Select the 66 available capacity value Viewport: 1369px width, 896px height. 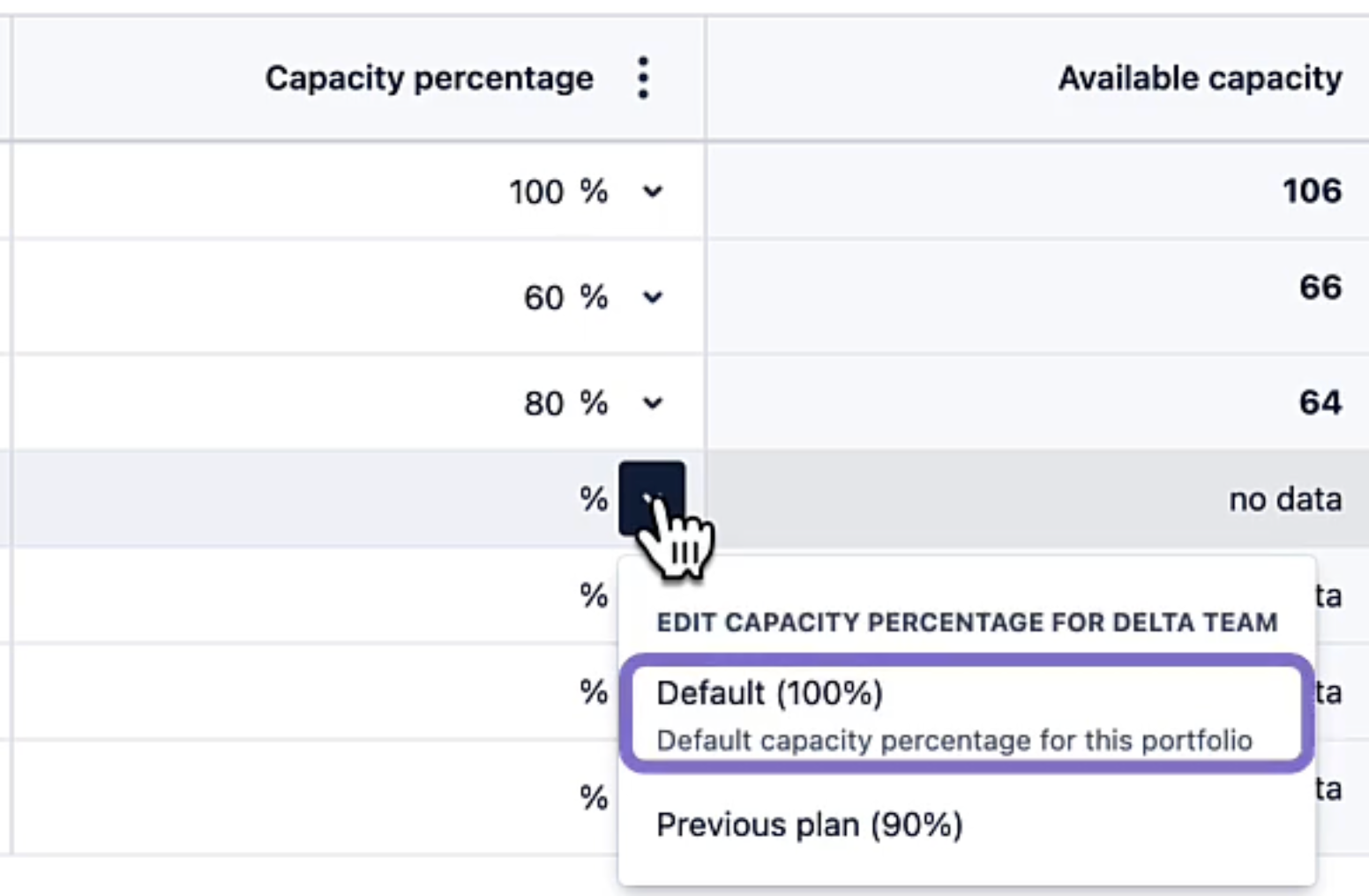coord(1322,288)
